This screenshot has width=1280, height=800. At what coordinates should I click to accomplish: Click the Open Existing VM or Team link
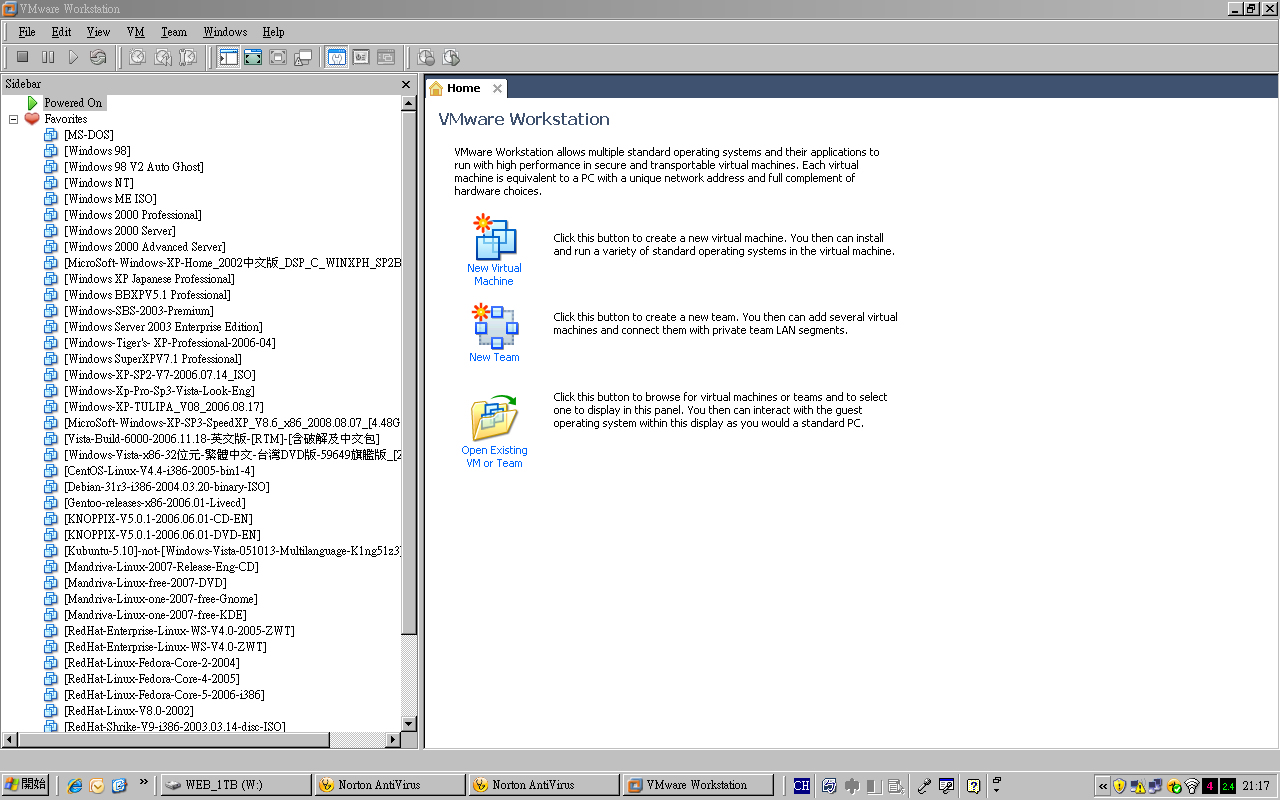pyautogui.click(x=494, y=456)
